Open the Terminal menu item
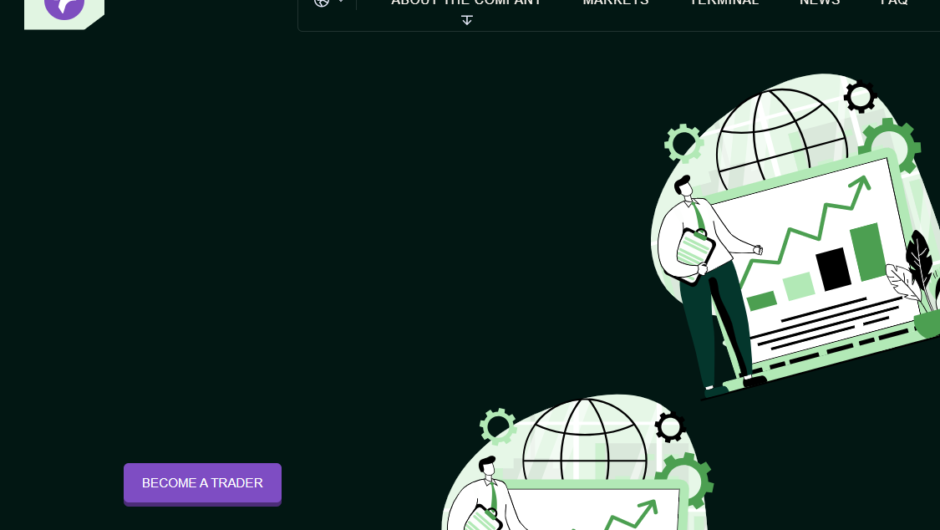 724,3
